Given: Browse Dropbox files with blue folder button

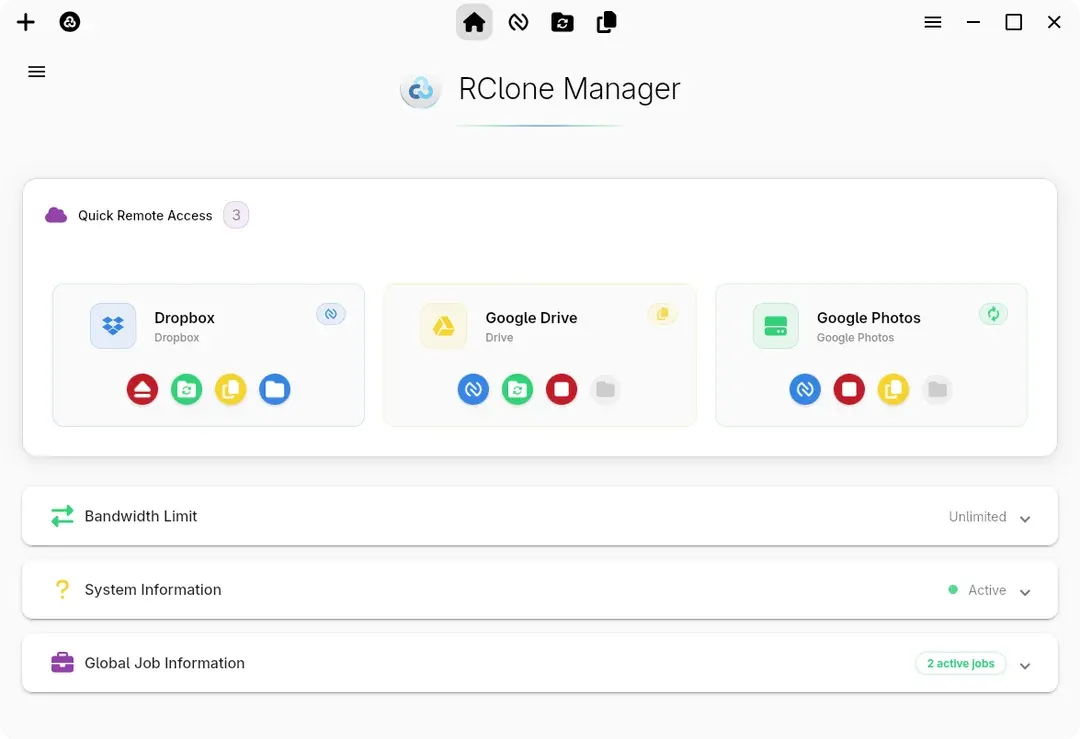Looking at the screenshot, I should (275, 389).
